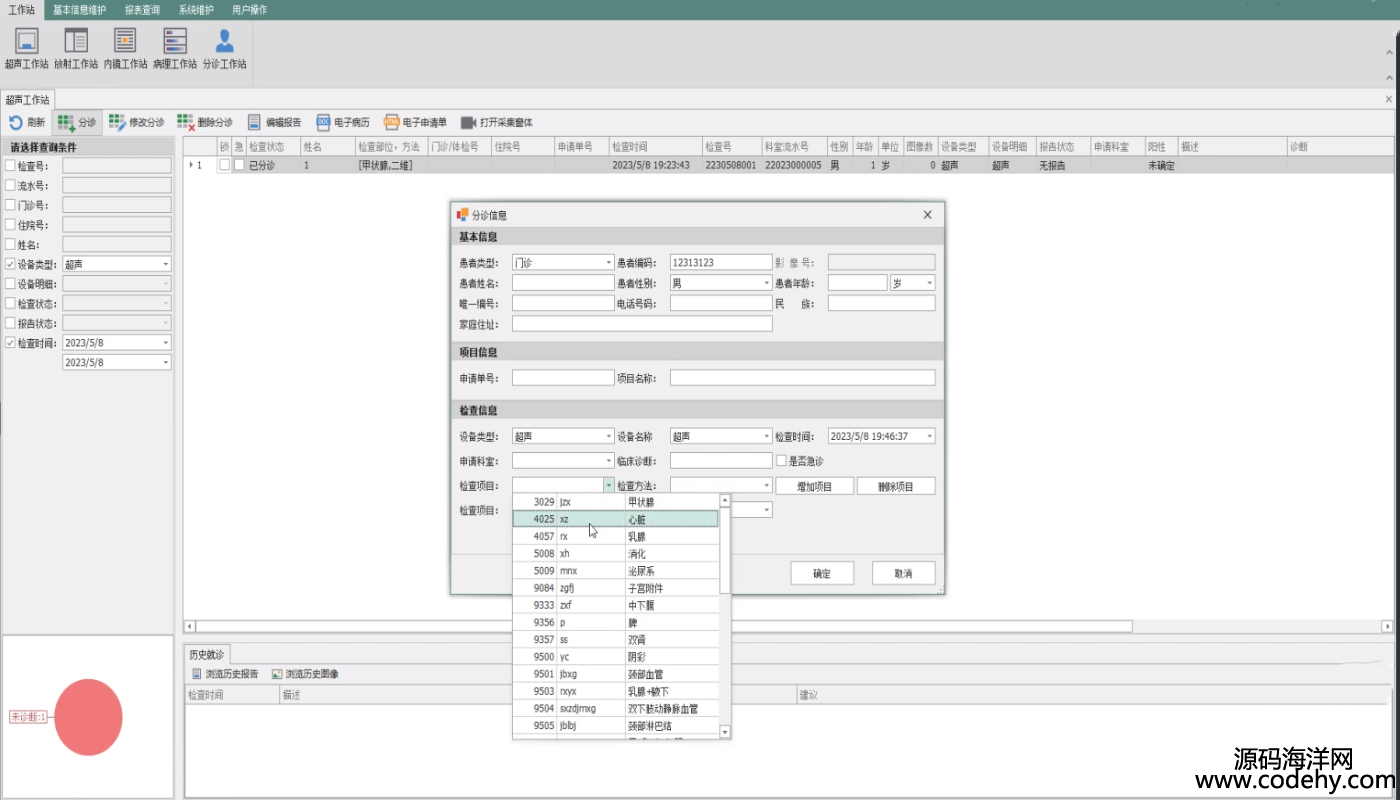Viewport: 1400px width, 800px height.
Task: Click the 刷新 refresh toolbar icon
Action: (x=16, y=123)
